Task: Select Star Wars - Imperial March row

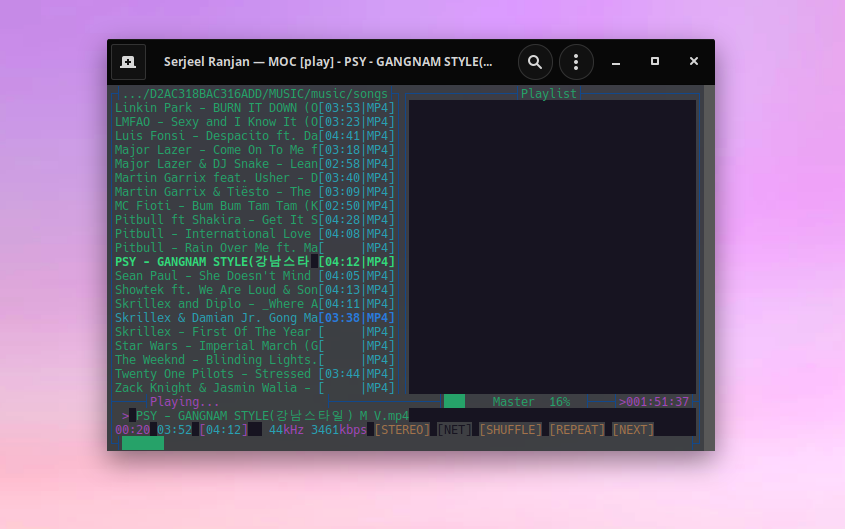Action: pyautogui.click(x=254, y=346)
